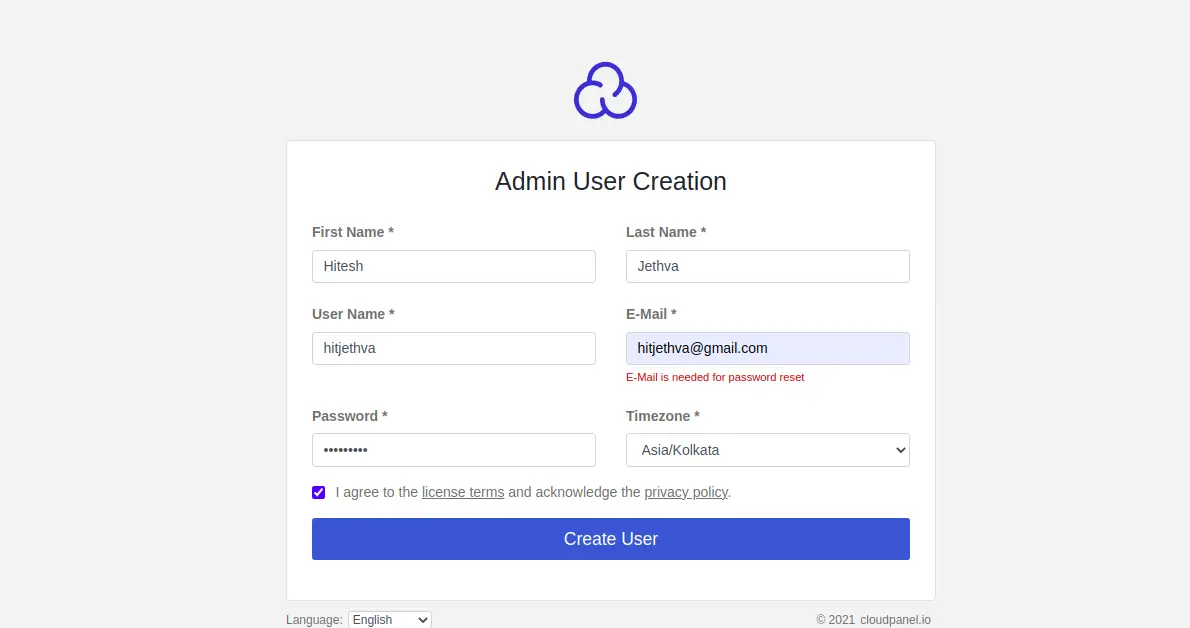Click the 'E-Mail is needed for password reset' note
Viewport: 1190px width, 628px height.
tap(715, 377)
